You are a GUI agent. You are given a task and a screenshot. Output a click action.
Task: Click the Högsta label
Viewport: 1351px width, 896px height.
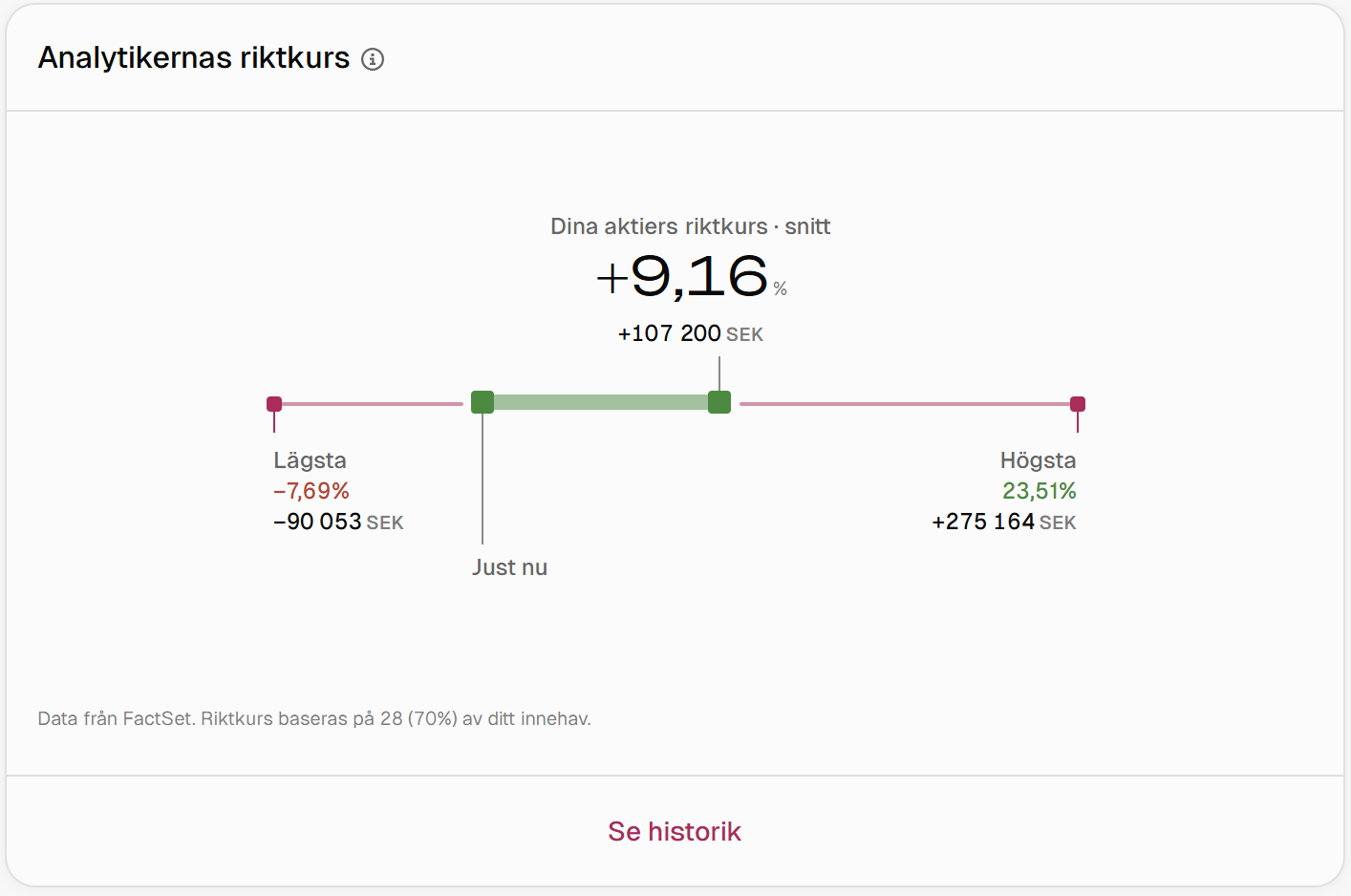tap(1039, 460)
